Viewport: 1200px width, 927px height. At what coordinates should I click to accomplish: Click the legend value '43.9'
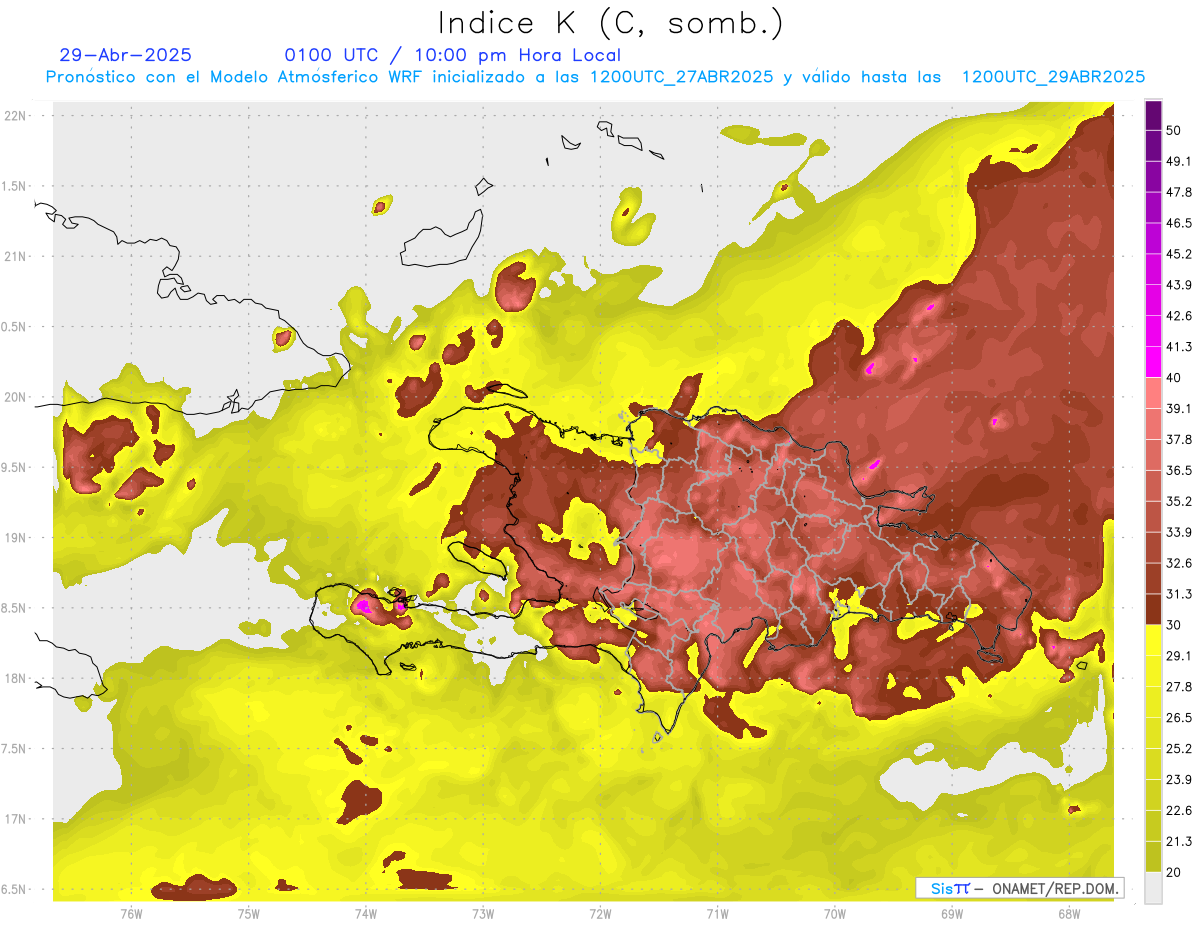1179,285
